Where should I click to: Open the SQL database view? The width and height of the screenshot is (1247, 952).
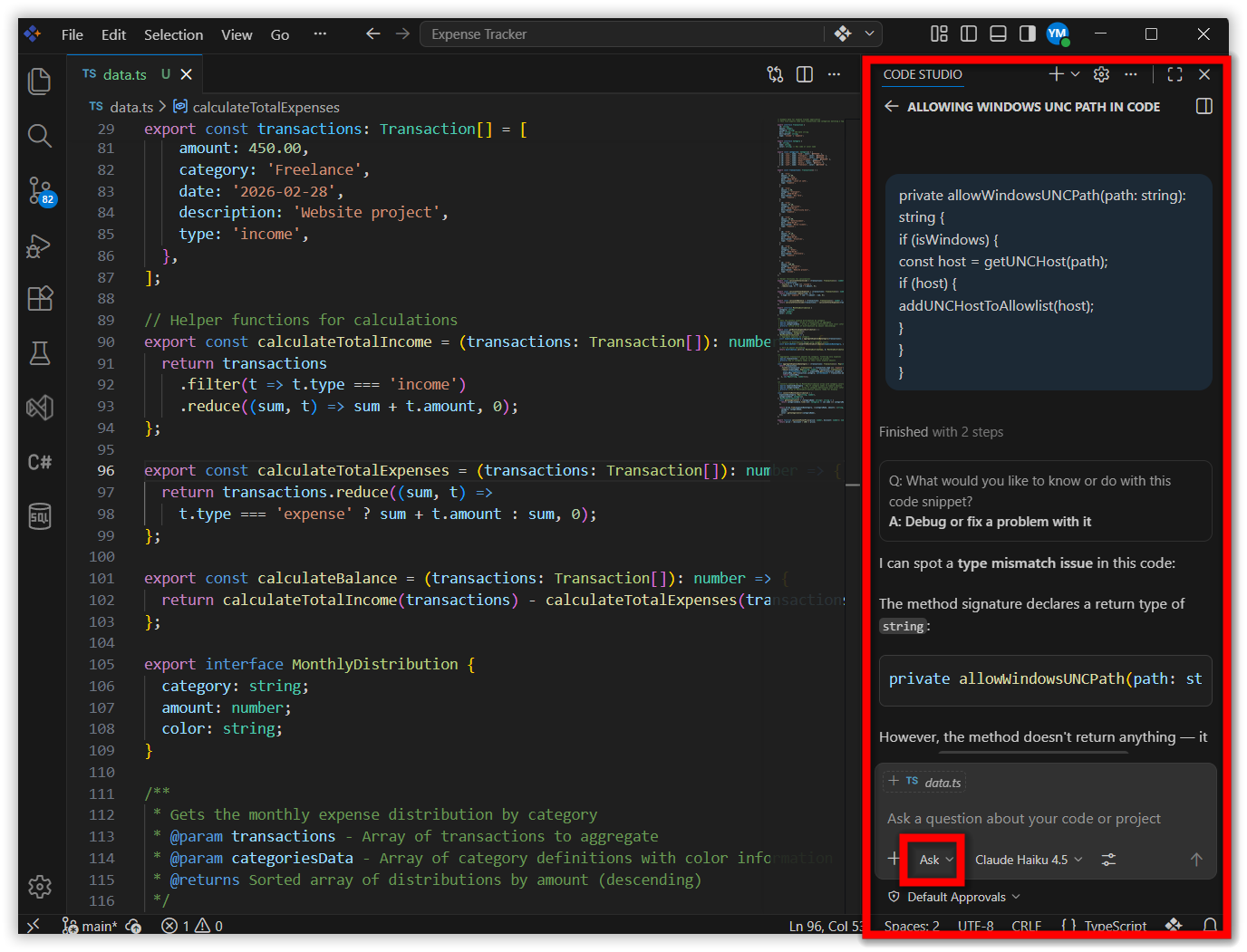pos(40,516)
